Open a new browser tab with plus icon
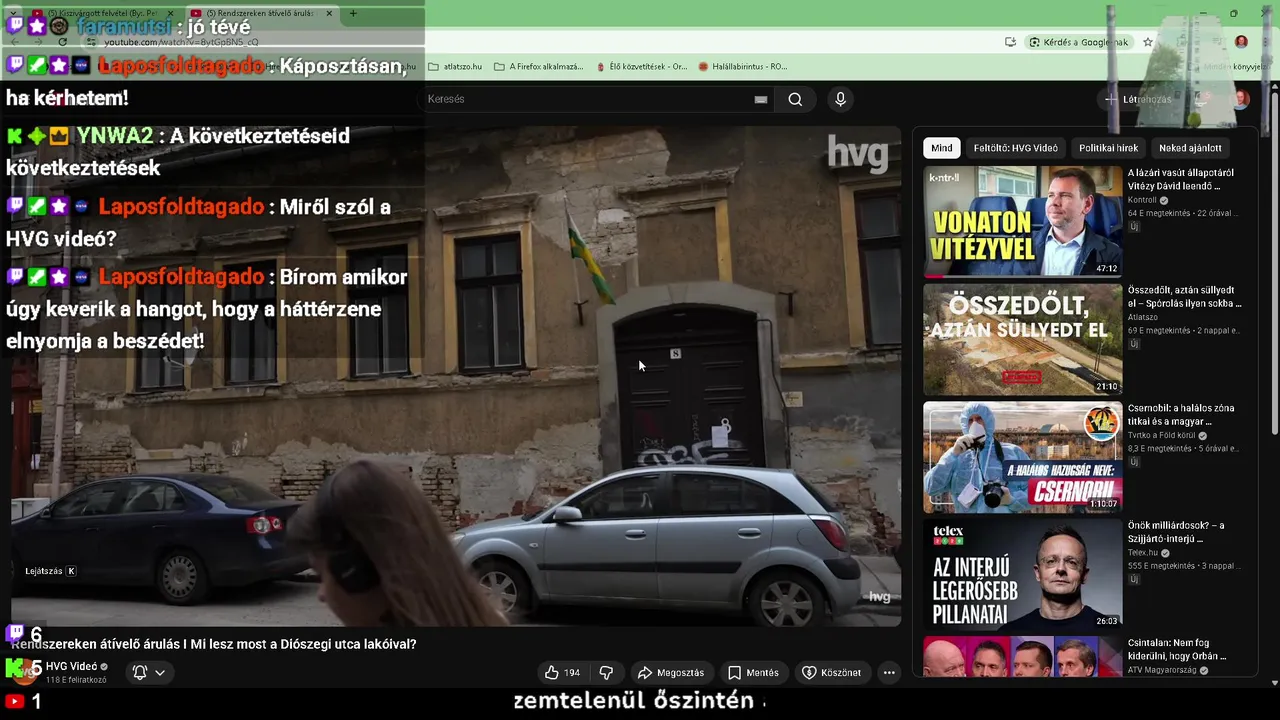The height and width of the screenshot is (720, 1280). tap(353, 13)
